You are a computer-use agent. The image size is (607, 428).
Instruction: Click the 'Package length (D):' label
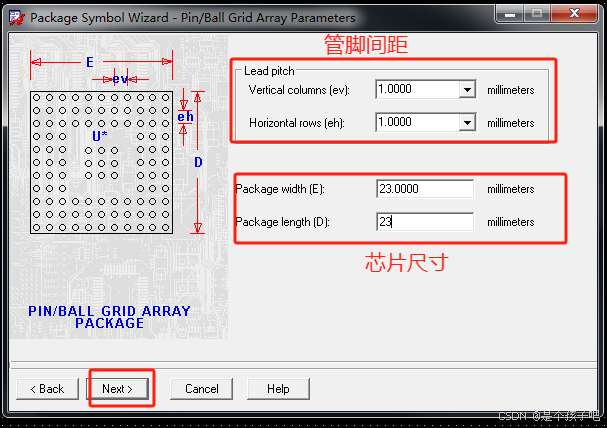coord(282,222)
